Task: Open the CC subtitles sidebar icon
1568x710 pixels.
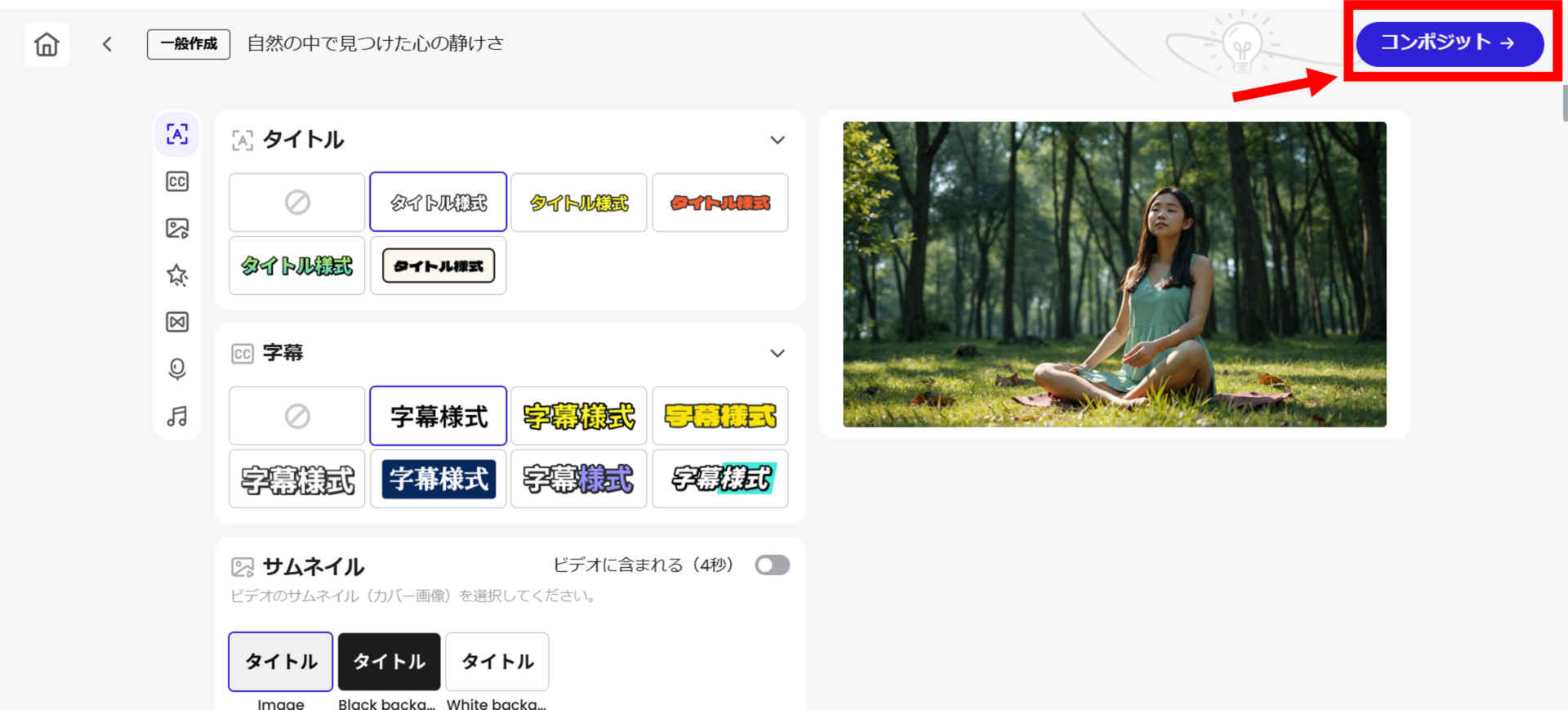Action: pyautogui.click(x=177, y=181)
